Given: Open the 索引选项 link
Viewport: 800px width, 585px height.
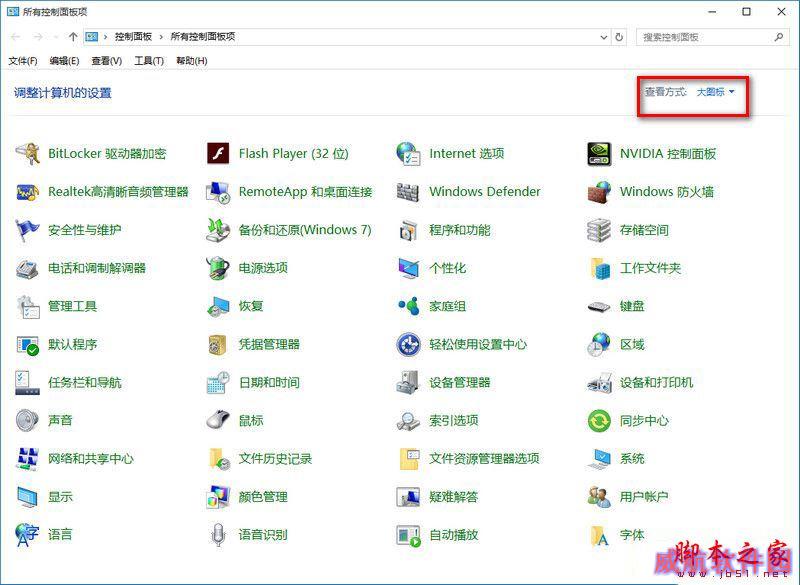Looking at the screenshot, I should tap(454, 421).
